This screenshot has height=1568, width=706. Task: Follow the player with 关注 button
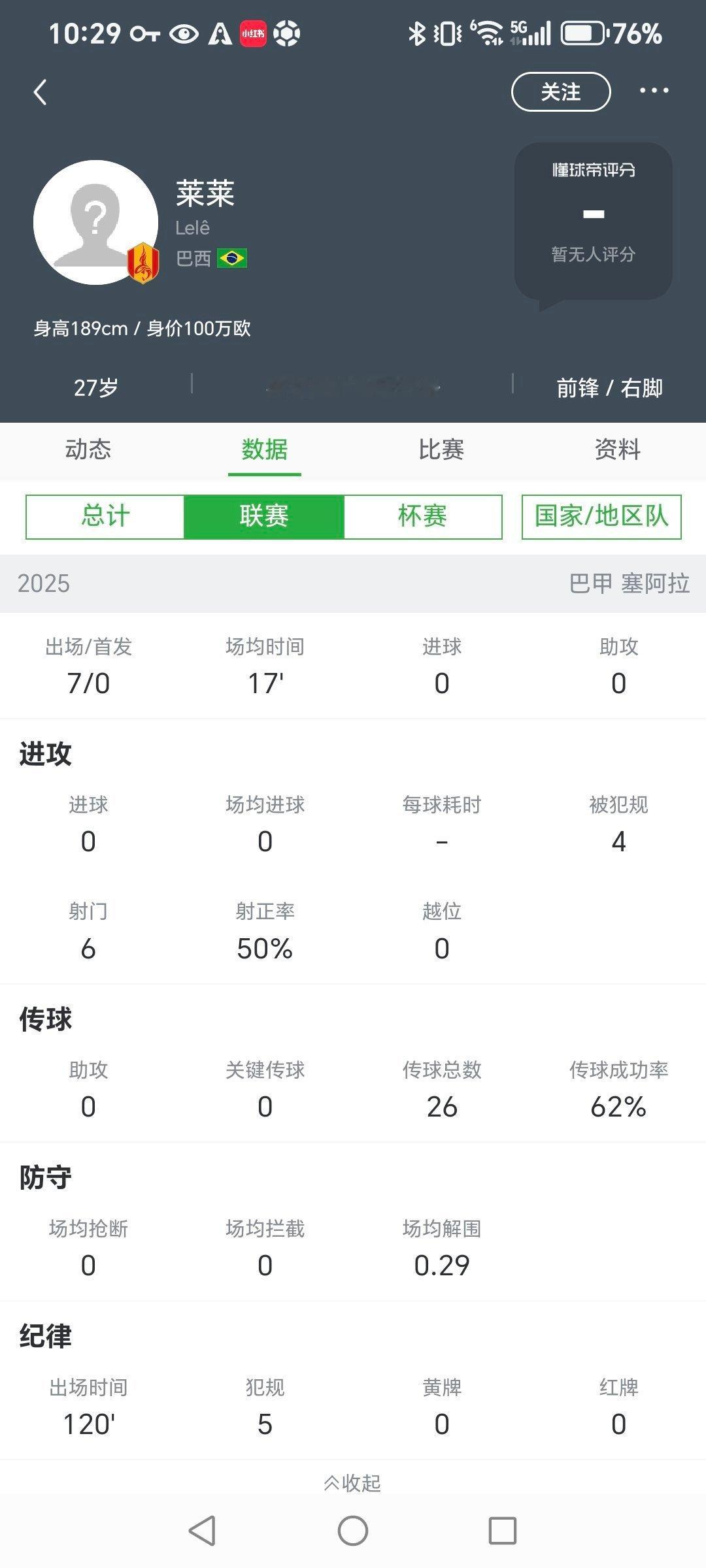(561, 92)
